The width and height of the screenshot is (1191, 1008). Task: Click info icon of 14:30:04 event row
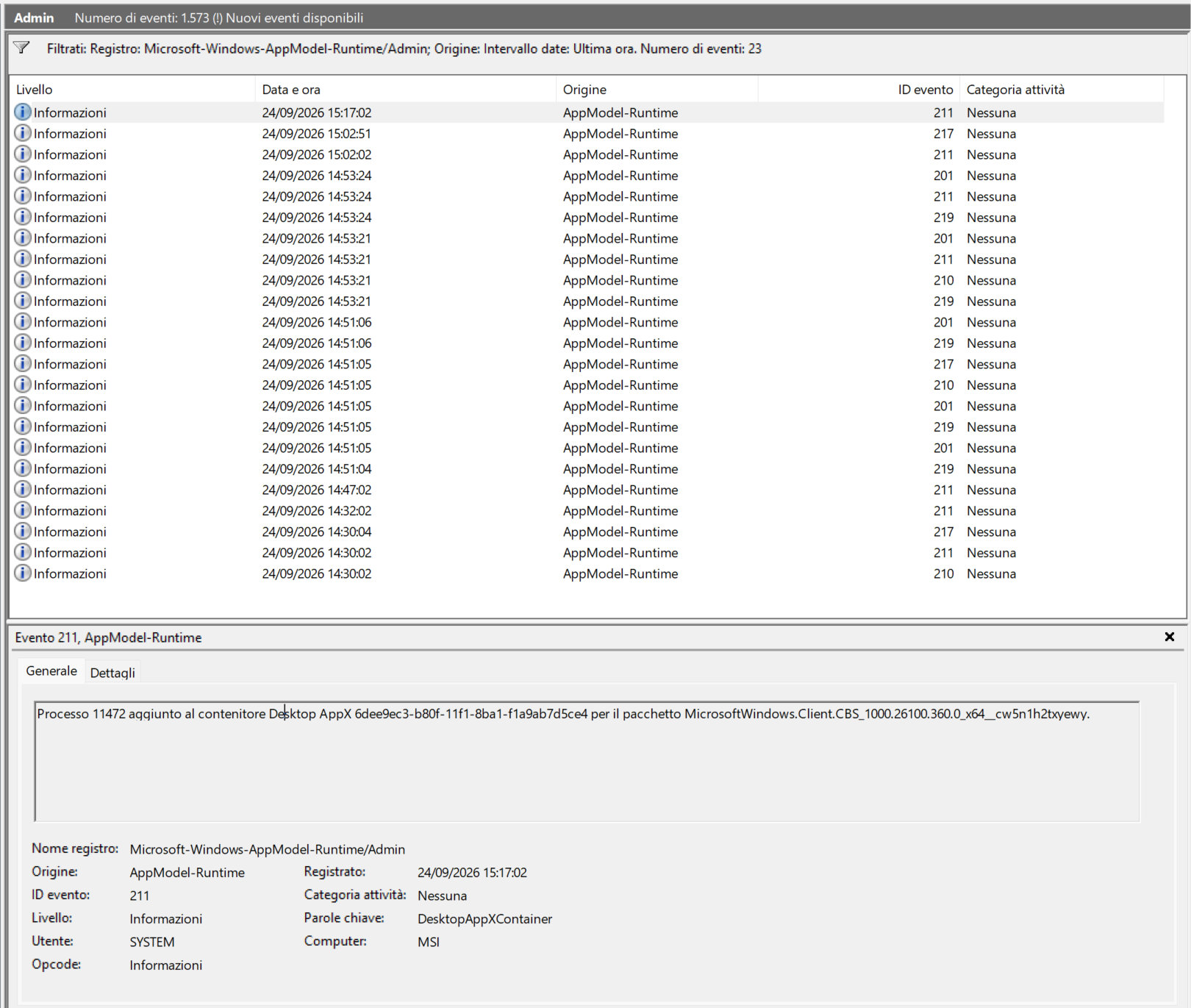click(23, 531)
